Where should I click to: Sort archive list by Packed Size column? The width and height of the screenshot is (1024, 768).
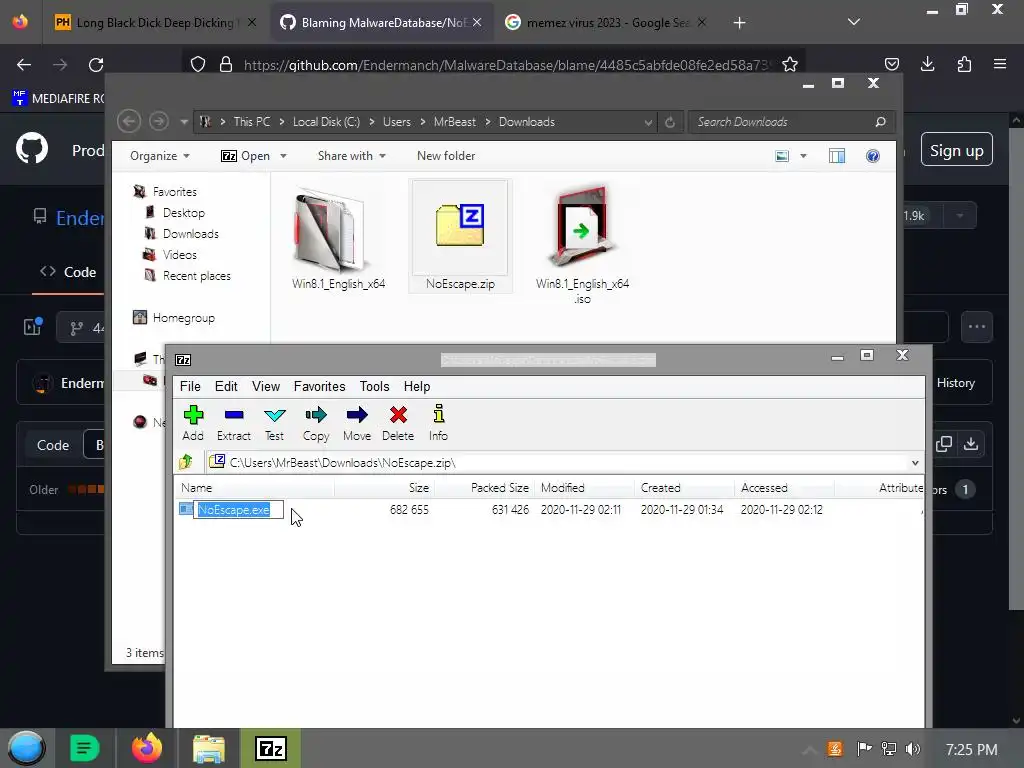click(484, 488)
